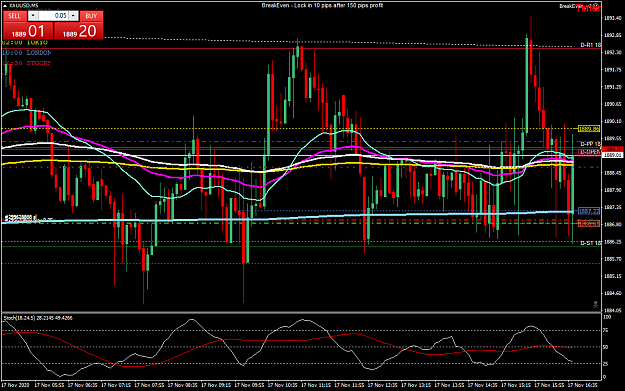This screenshot has width=625, height=391.
Task: Collapse the one-click trading panel triangle beside XAUUSD,M5
Action: 5,6
